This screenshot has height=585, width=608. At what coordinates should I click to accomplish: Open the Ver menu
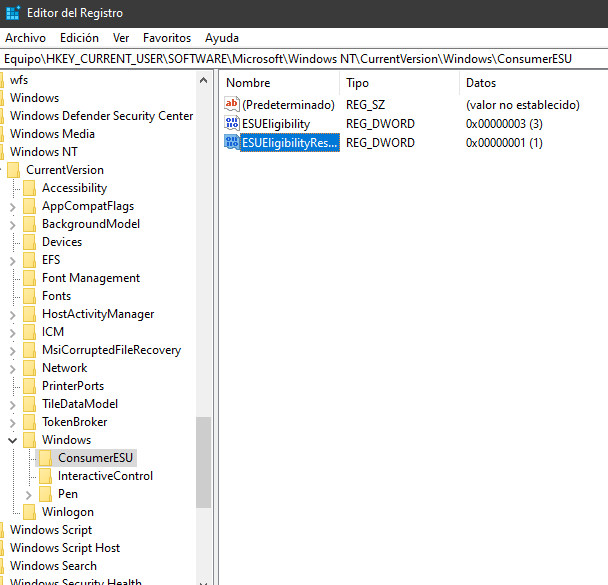(x=121, y=38)
